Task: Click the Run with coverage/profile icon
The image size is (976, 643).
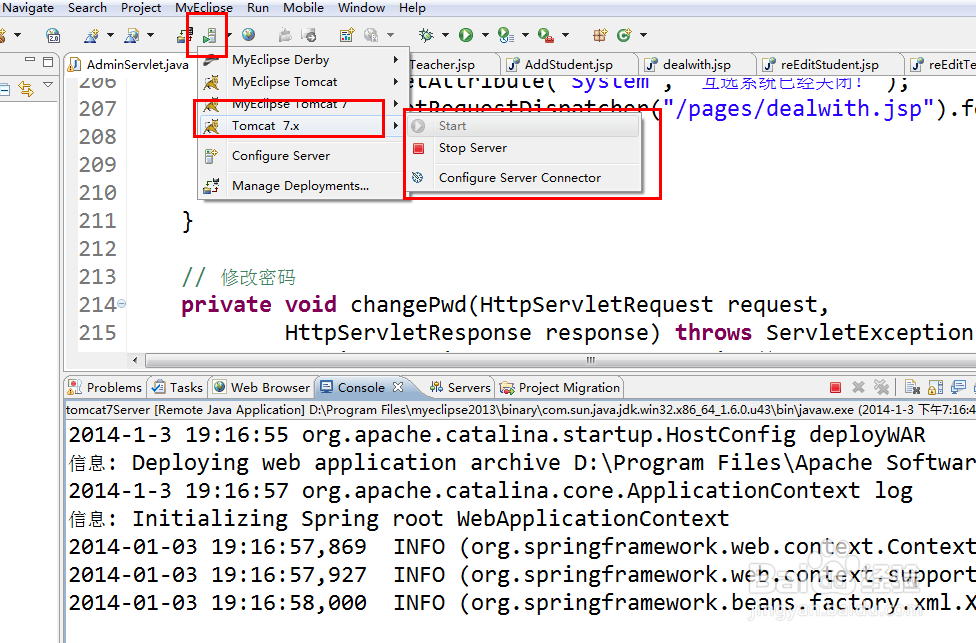Action: (x=505, y=35)
